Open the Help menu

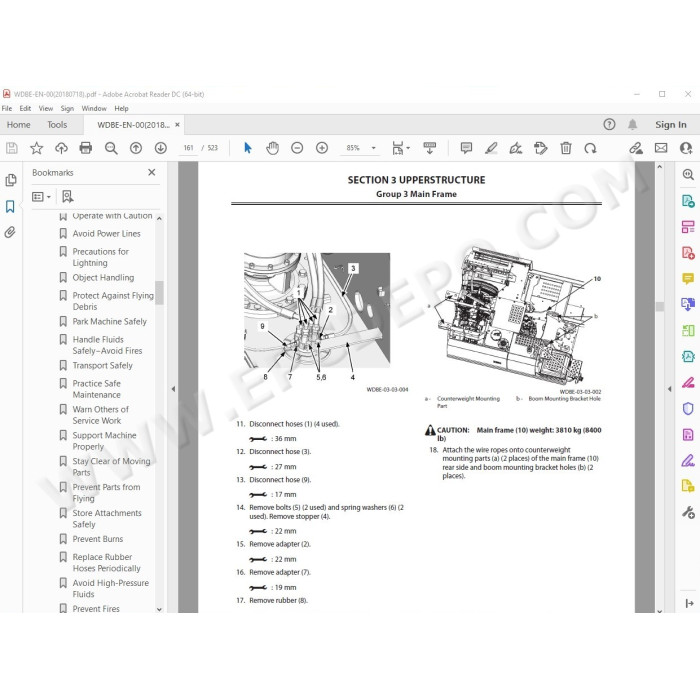[x=121, y=108]
